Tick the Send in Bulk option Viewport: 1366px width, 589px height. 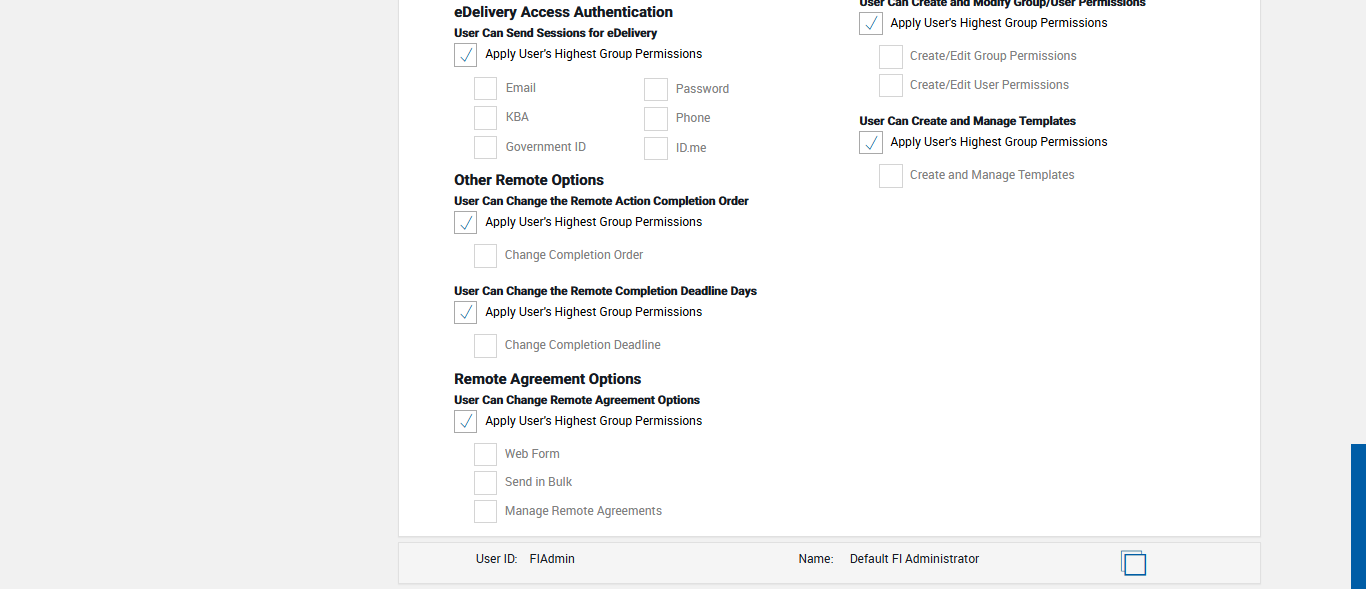click(486, 483)
